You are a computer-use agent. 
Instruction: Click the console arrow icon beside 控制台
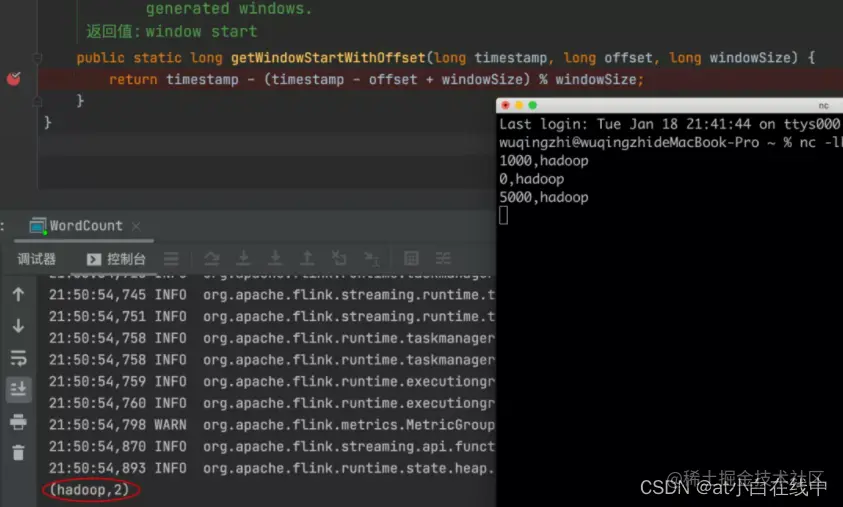pos(94,260)
